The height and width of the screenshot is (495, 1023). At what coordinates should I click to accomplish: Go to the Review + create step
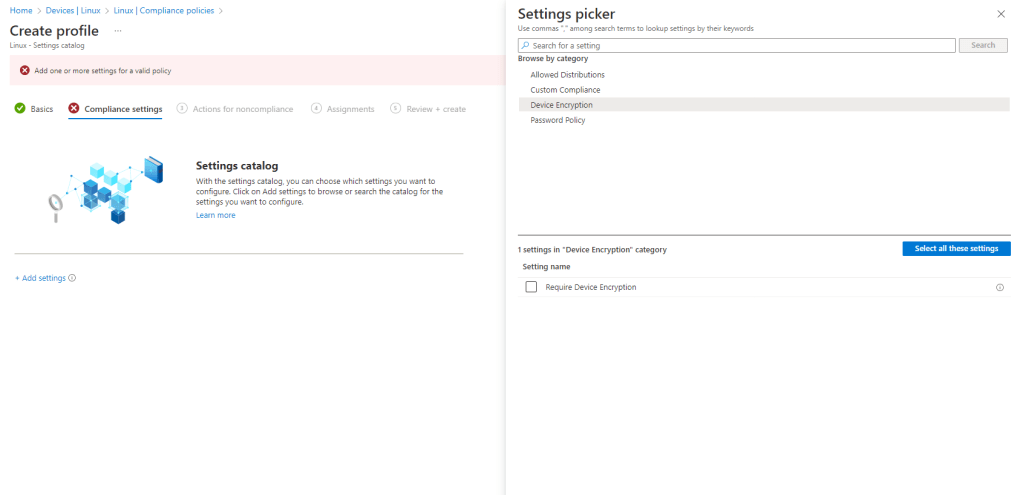pos(435,109)
